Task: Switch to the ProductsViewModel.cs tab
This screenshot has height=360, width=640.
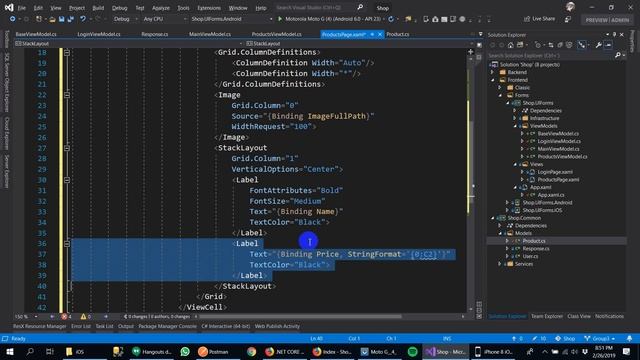Action: tap(276, 34)
